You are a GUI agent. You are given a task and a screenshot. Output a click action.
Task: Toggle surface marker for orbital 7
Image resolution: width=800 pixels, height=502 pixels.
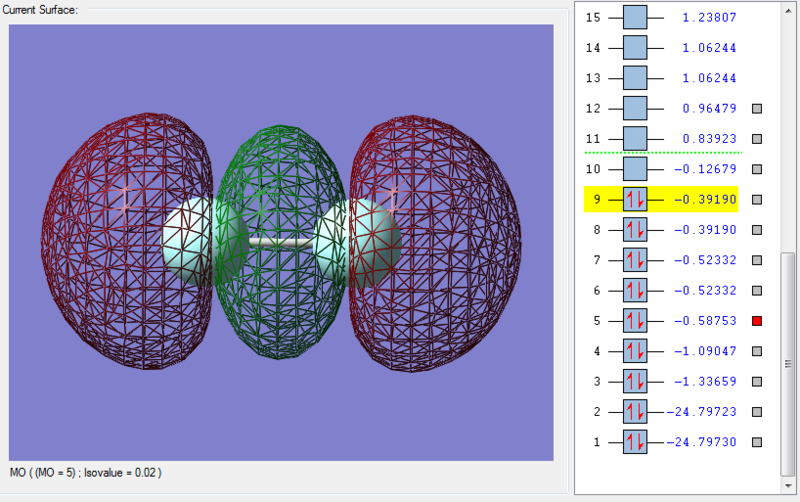click(x=757, y=260)
